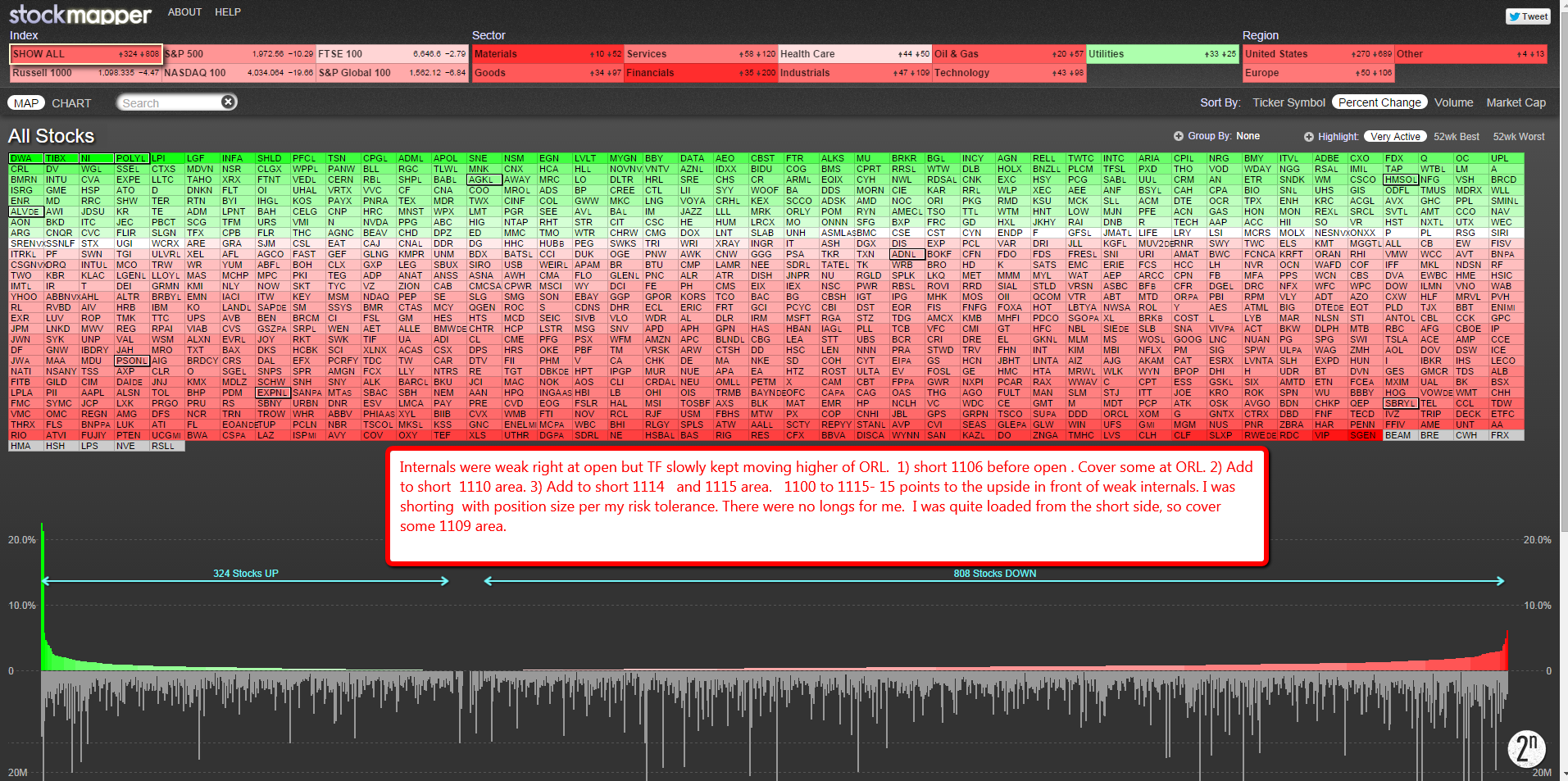Viewport: 1568px width, 781px height.
Task: Click the AGKL stock cell
Action: point(484,179)
